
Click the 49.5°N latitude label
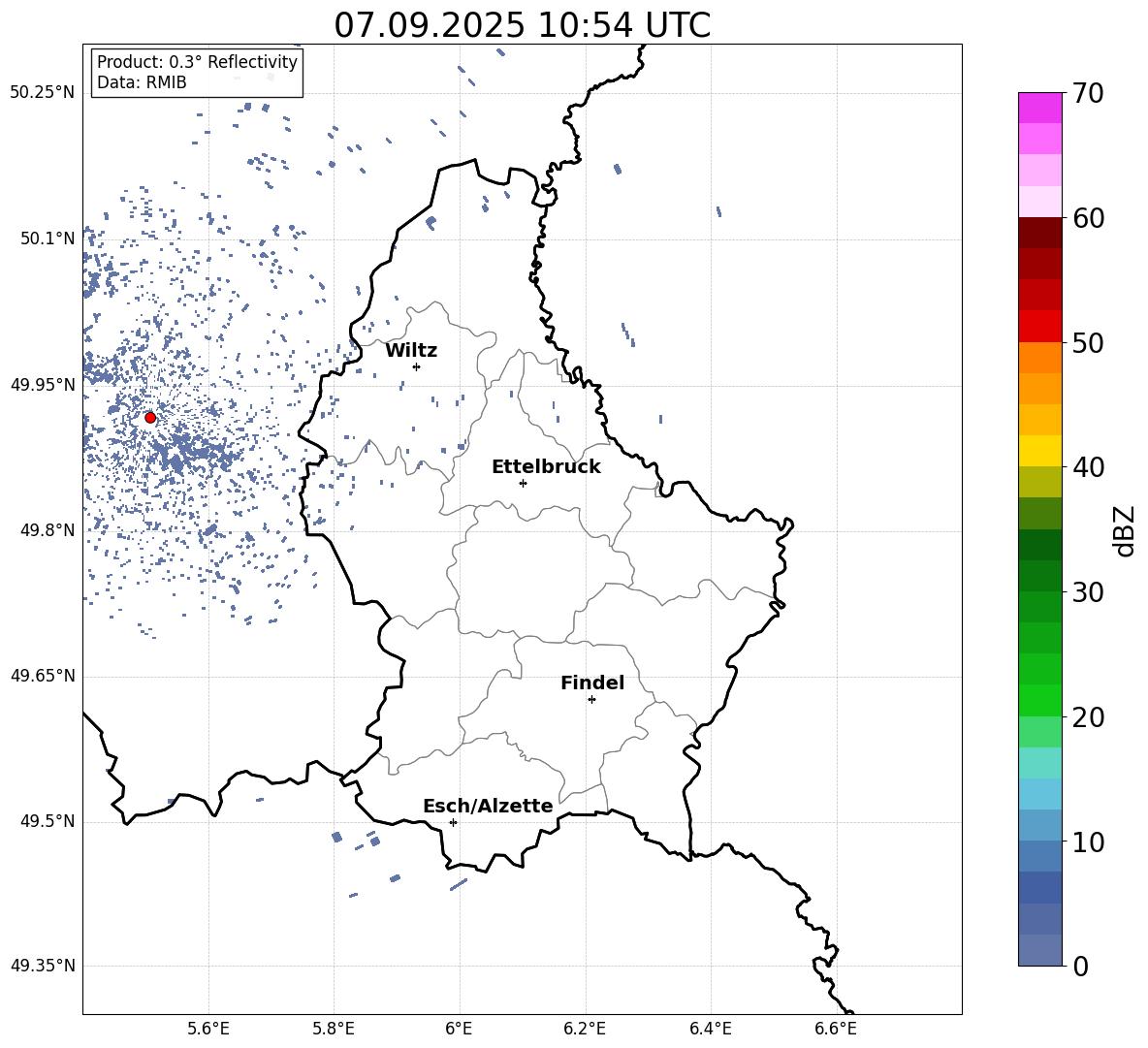click(x=48, y=821)
